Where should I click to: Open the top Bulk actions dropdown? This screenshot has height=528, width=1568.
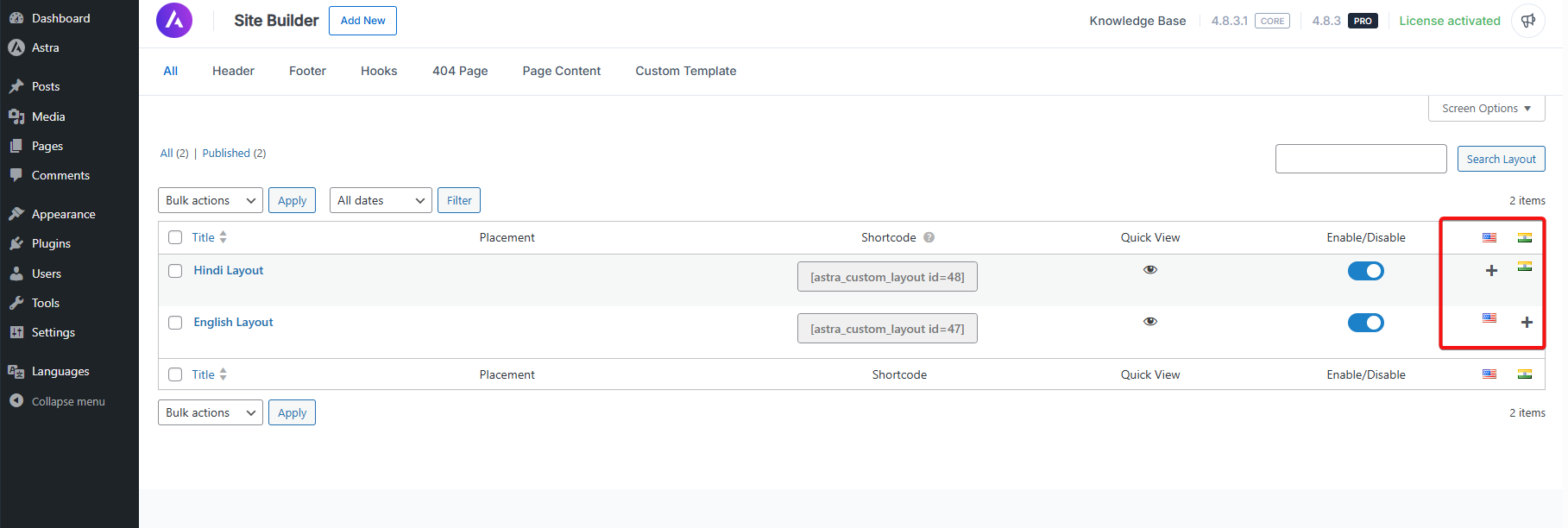tap(210, 200)
